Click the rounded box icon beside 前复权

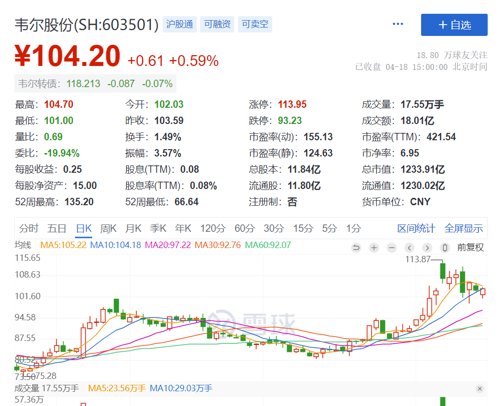(444, 248)
